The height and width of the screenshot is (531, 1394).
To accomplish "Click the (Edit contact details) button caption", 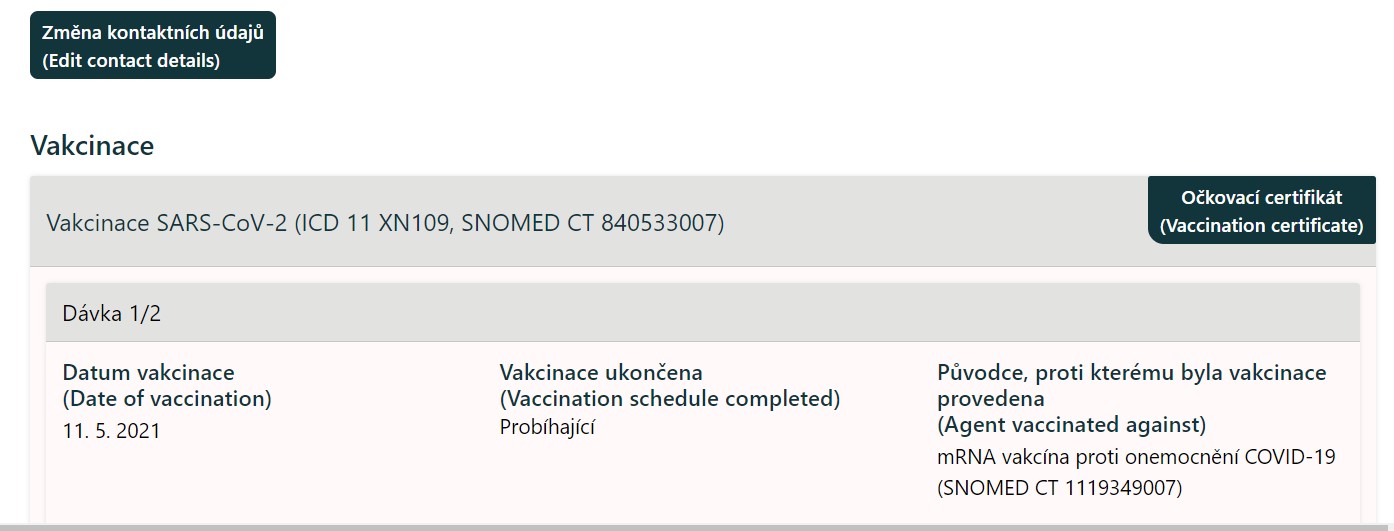I will (130, 60).
